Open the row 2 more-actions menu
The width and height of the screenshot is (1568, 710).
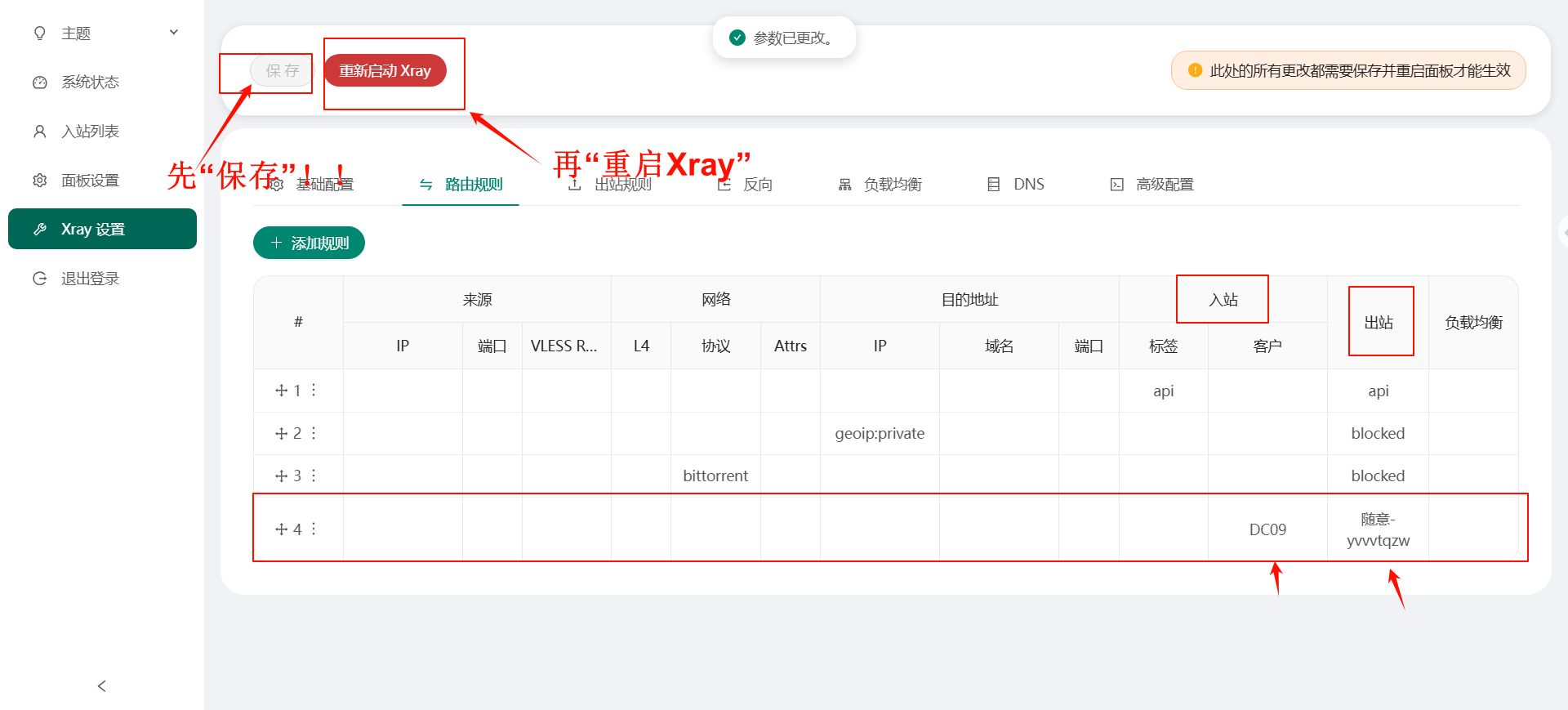pyautogui.click(x=314, y=433)
